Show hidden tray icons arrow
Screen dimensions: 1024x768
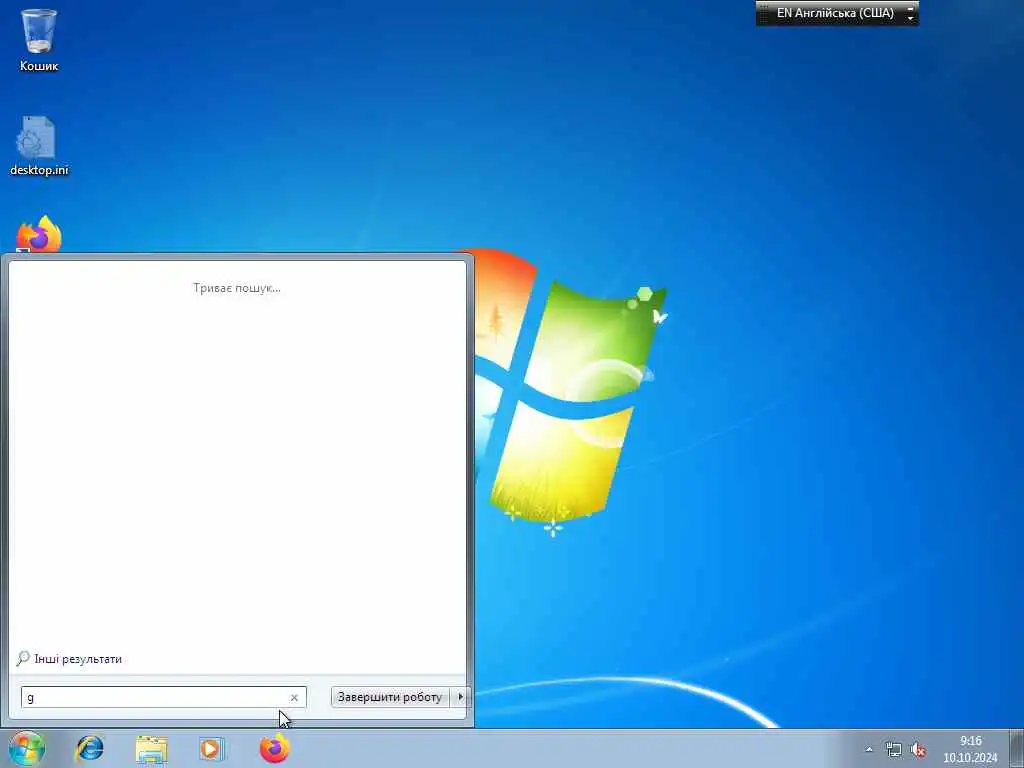[869, 750]
